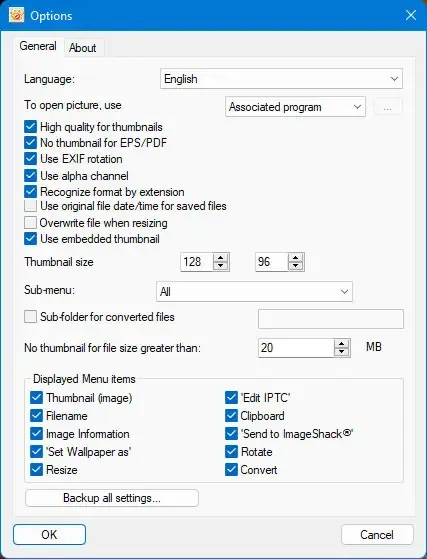Enable Overwrite file when resizing
Screen dimensions: 427x559
31,223
